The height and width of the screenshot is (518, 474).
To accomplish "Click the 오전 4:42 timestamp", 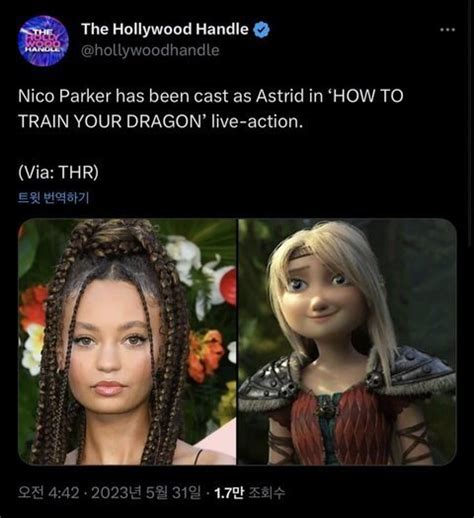I will pos(48,493).
